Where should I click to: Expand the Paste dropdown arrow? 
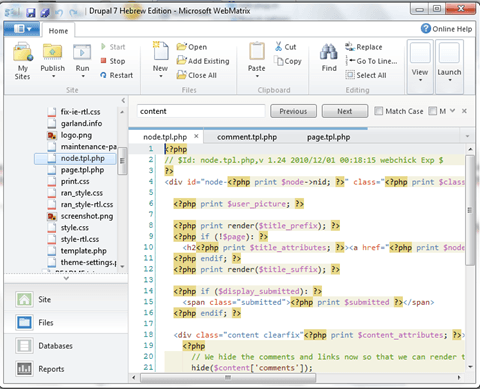pos(257,76)
